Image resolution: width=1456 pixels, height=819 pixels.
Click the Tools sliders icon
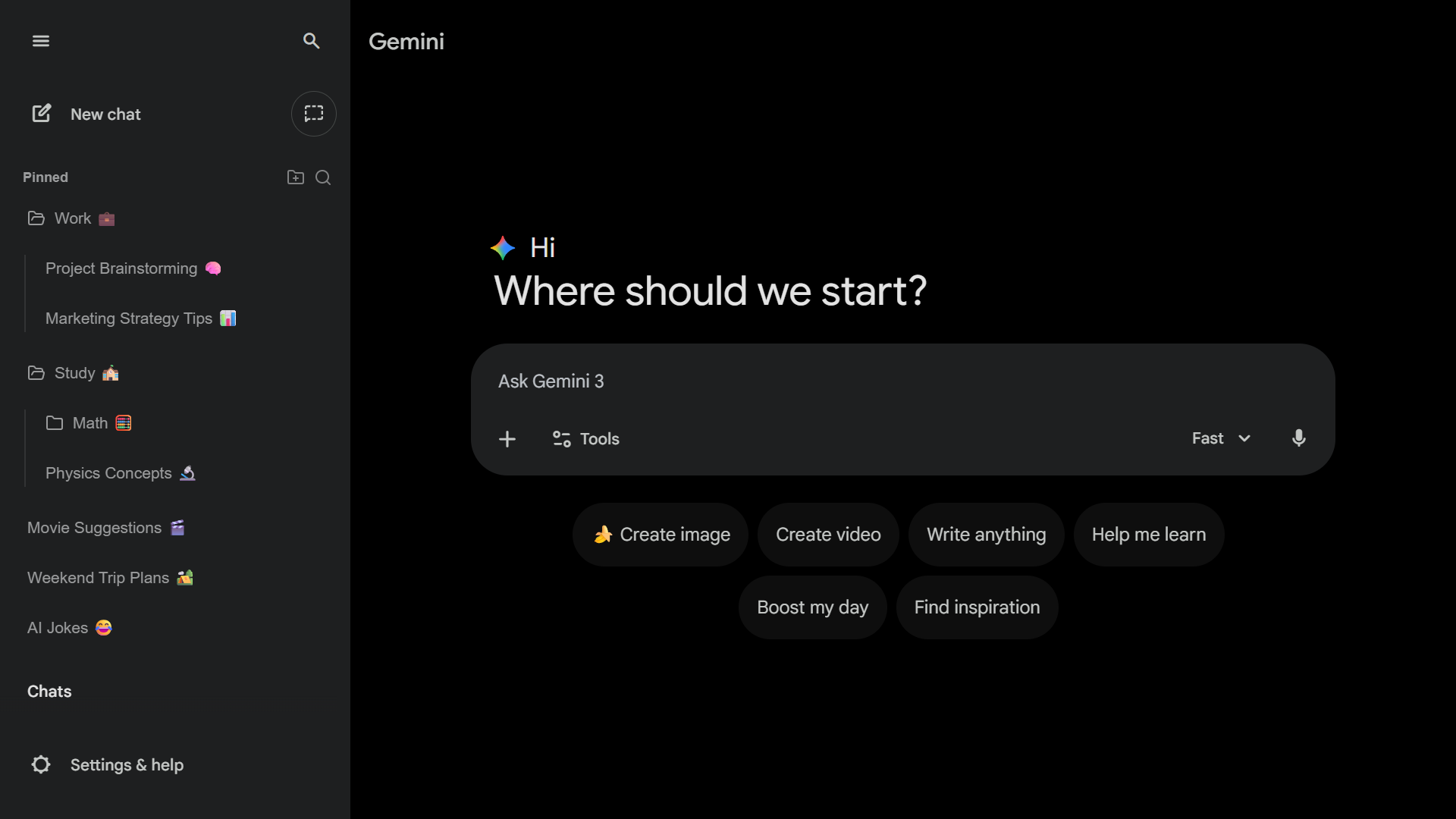(562, 439)
